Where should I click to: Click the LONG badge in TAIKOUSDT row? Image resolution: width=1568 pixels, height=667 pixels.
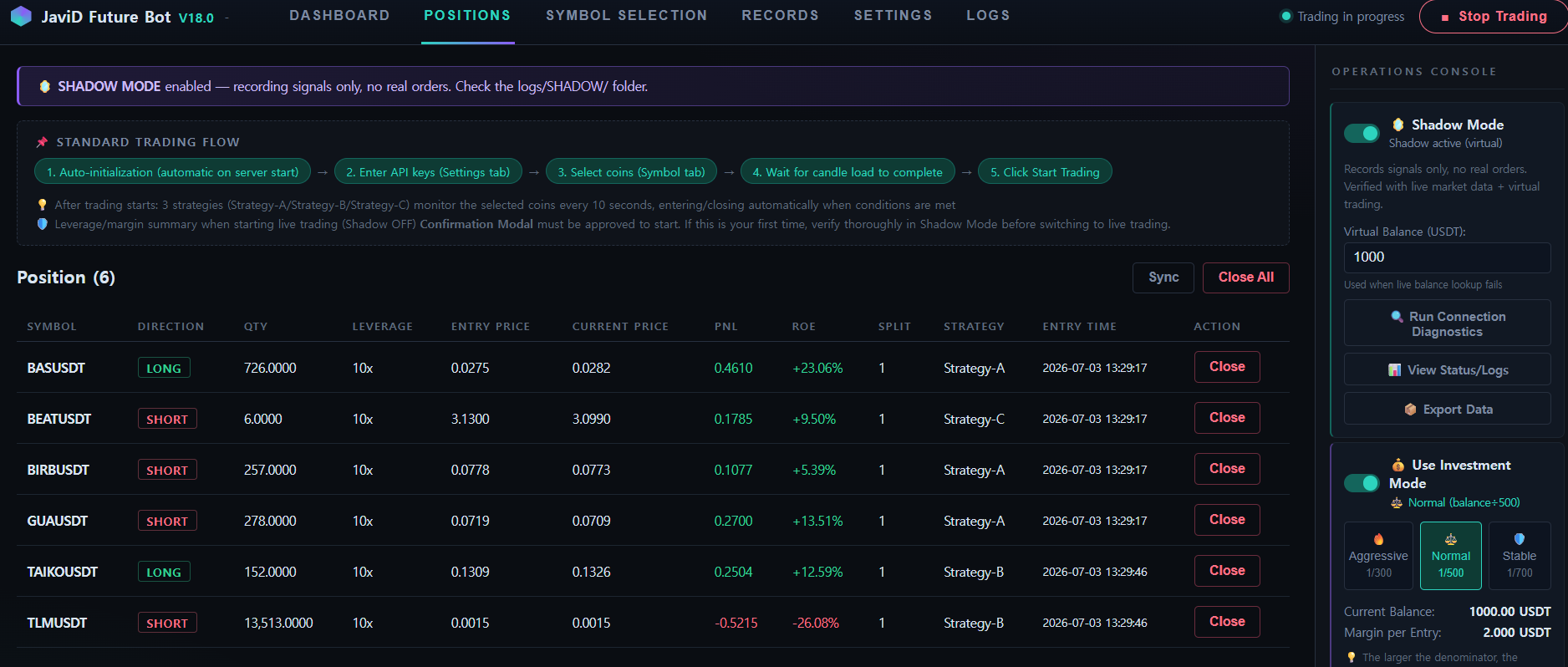[x=164, y=572]
